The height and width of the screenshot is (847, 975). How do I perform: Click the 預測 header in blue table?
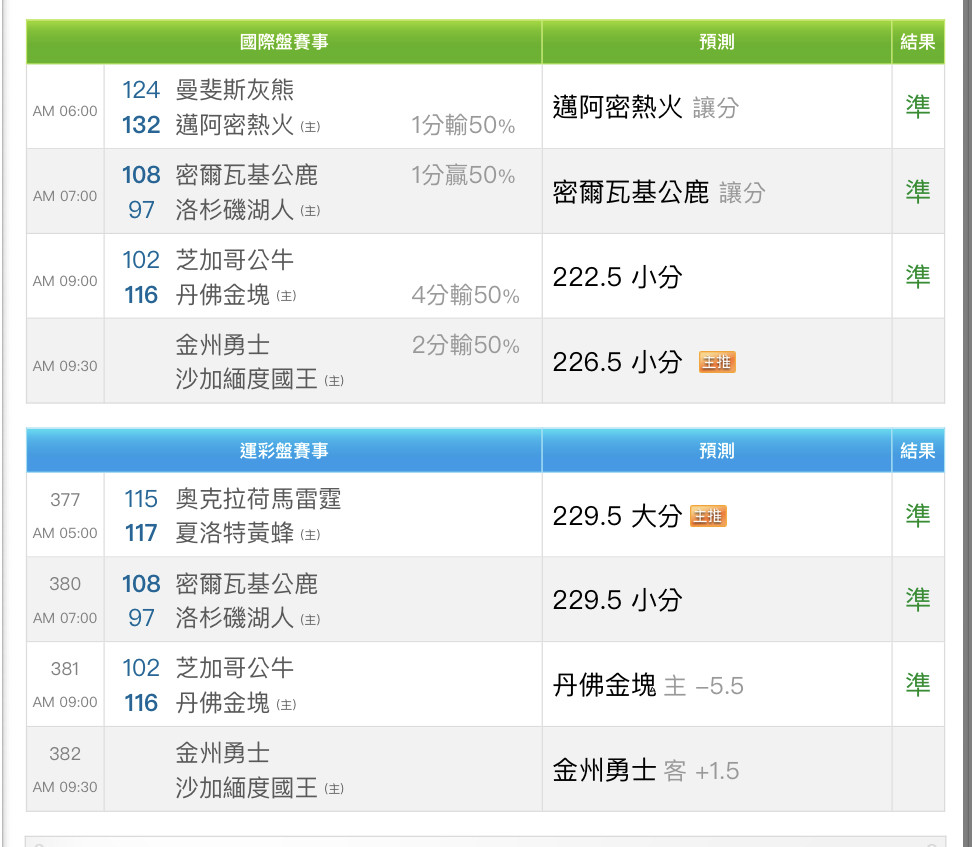[717, 450]
